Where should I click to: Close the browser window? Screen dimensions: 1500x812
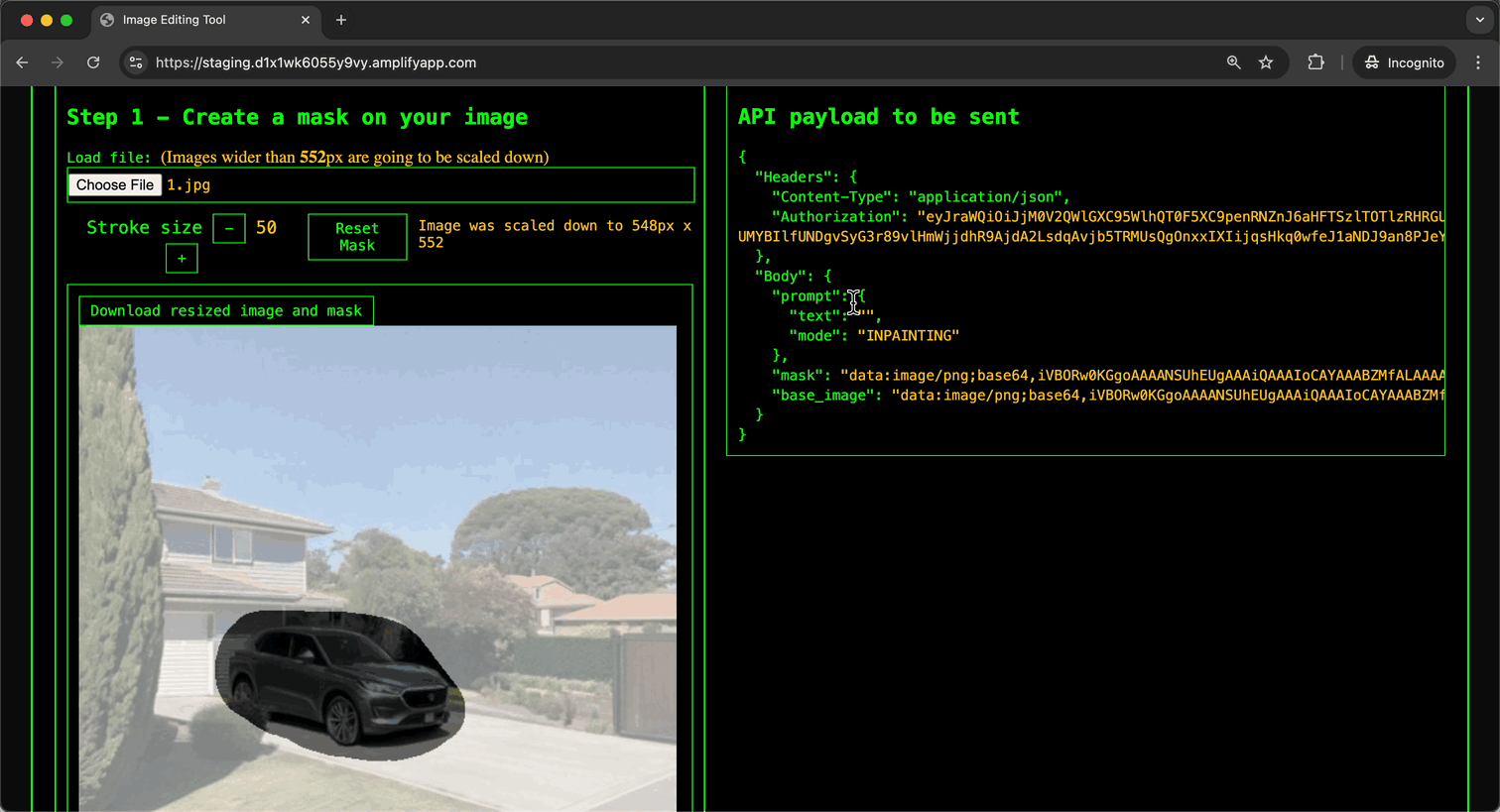coord(27,20)
